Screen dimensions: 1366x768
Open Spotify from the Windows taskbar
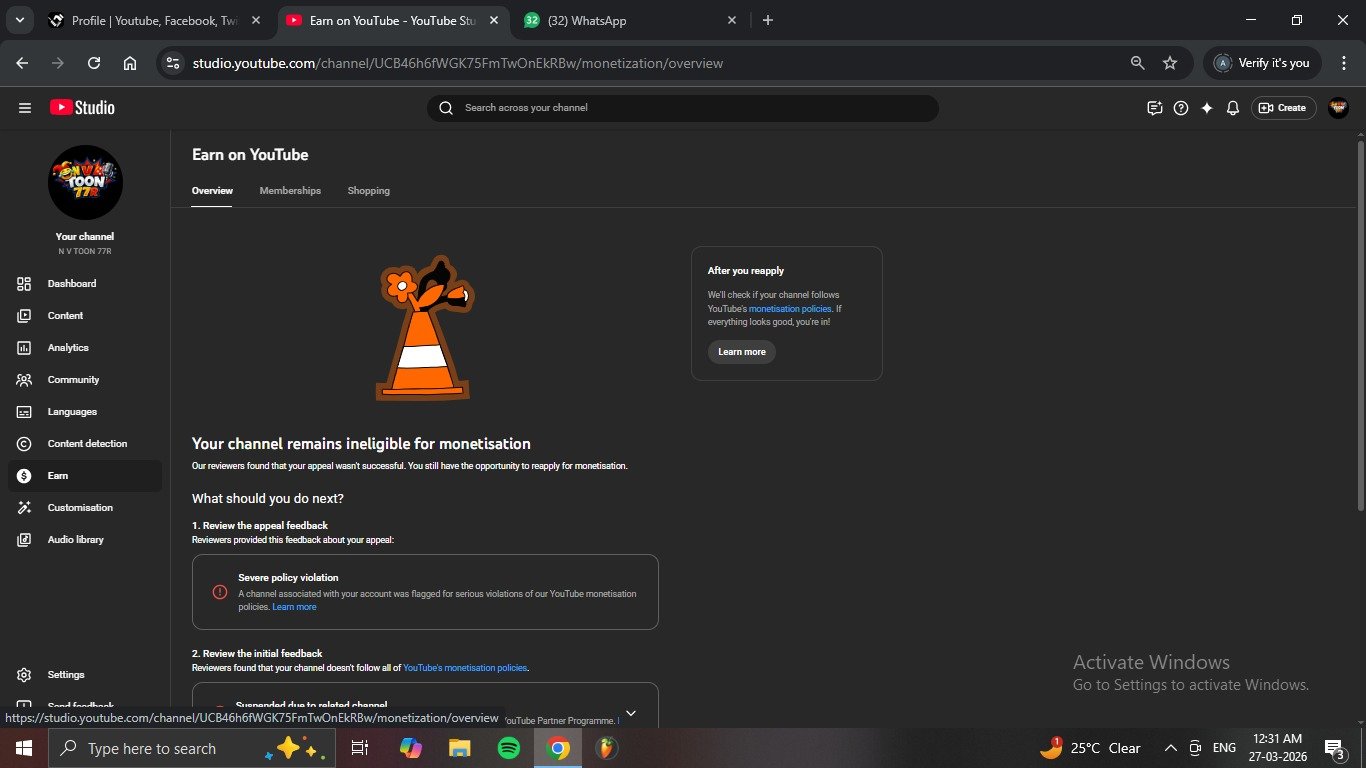pyautogui.click(x=509, y=748)
